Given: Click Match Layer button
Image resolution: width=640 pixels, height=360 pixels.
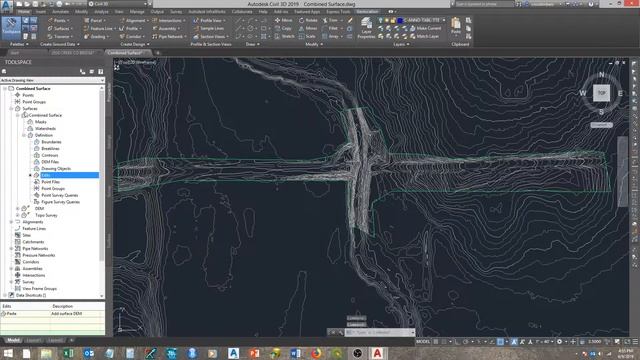Looking at the screenshot, I should [x=424, y=36].
